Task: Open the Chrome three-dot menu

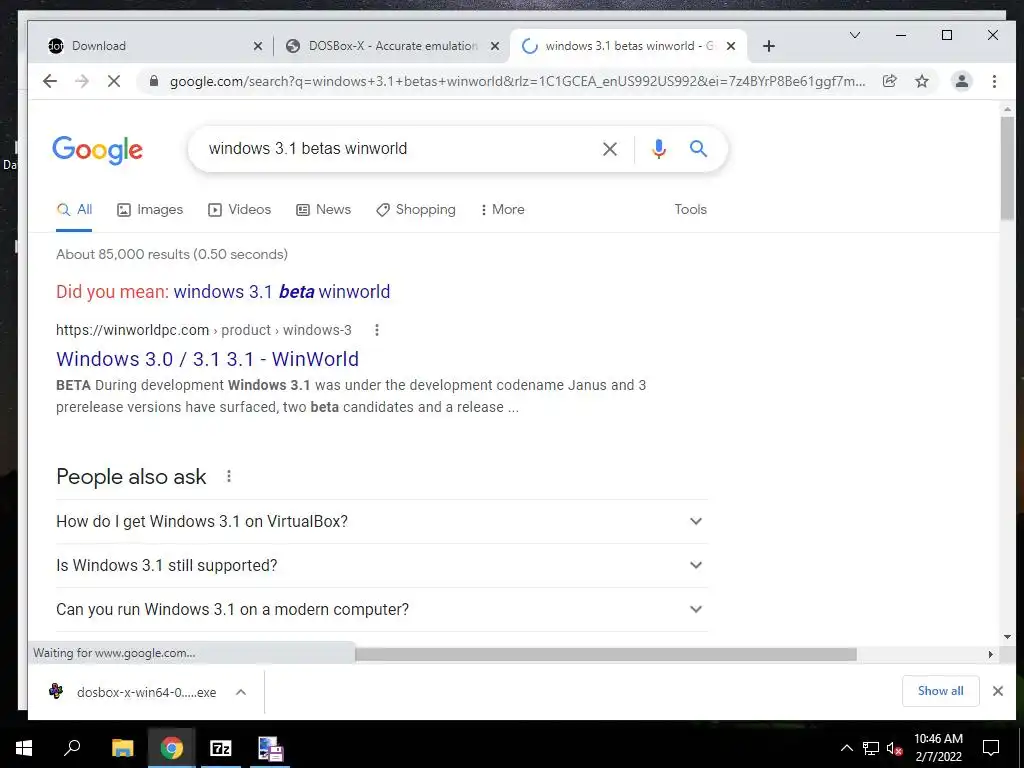Action: click(994, 81)
